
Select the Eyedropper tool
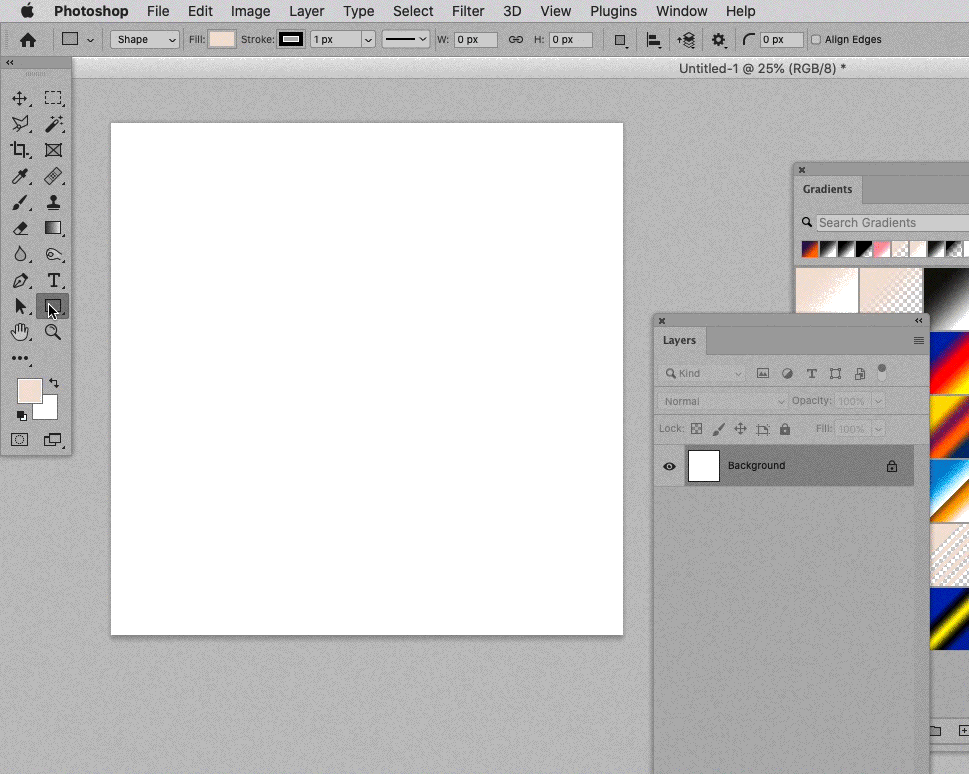20,176
